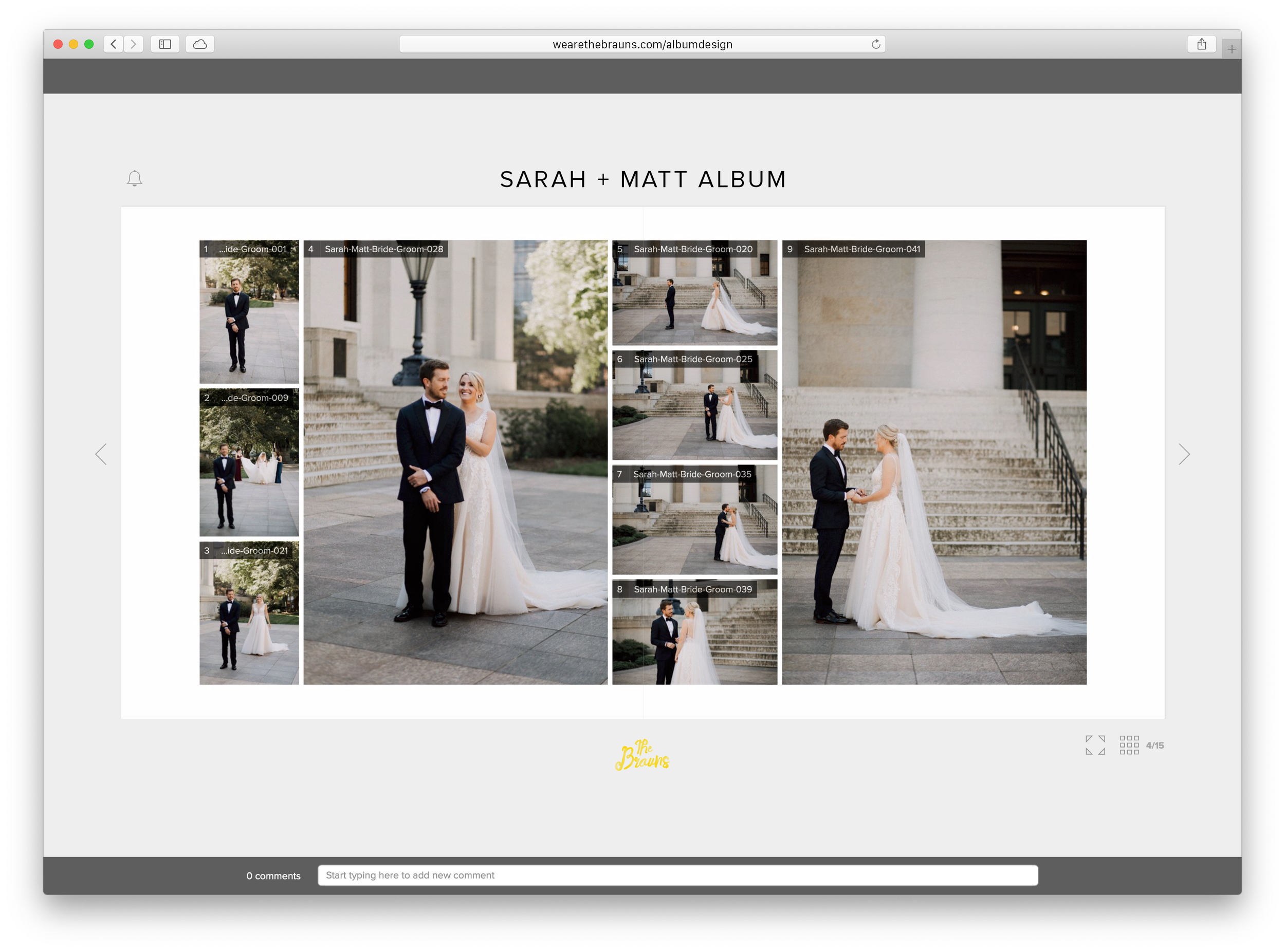
Task: Select photo 2 groom with bridesmaids
Action: click(249, 467)
